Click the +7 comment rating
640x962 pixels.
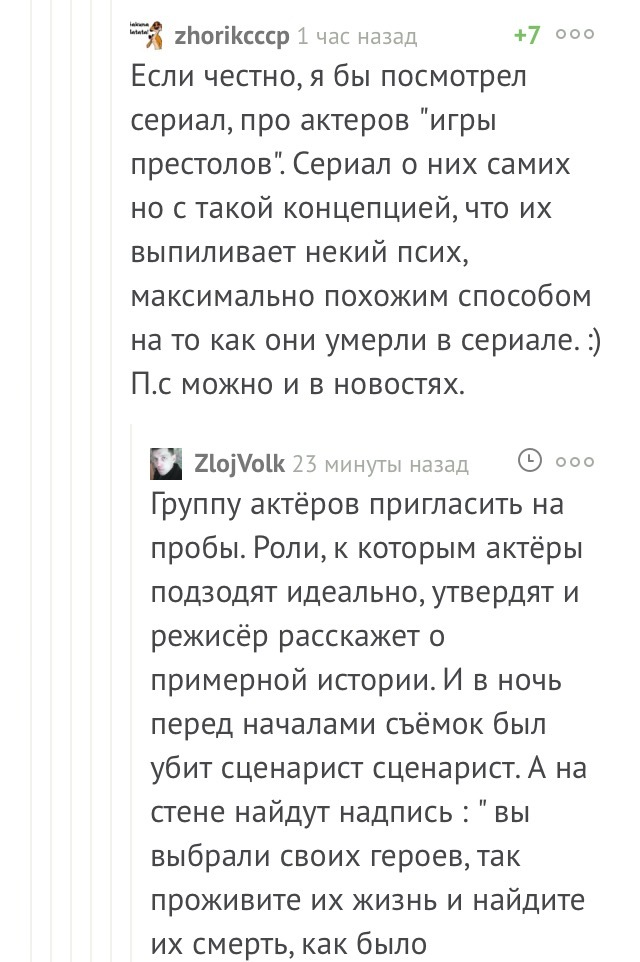click(526, 35)
